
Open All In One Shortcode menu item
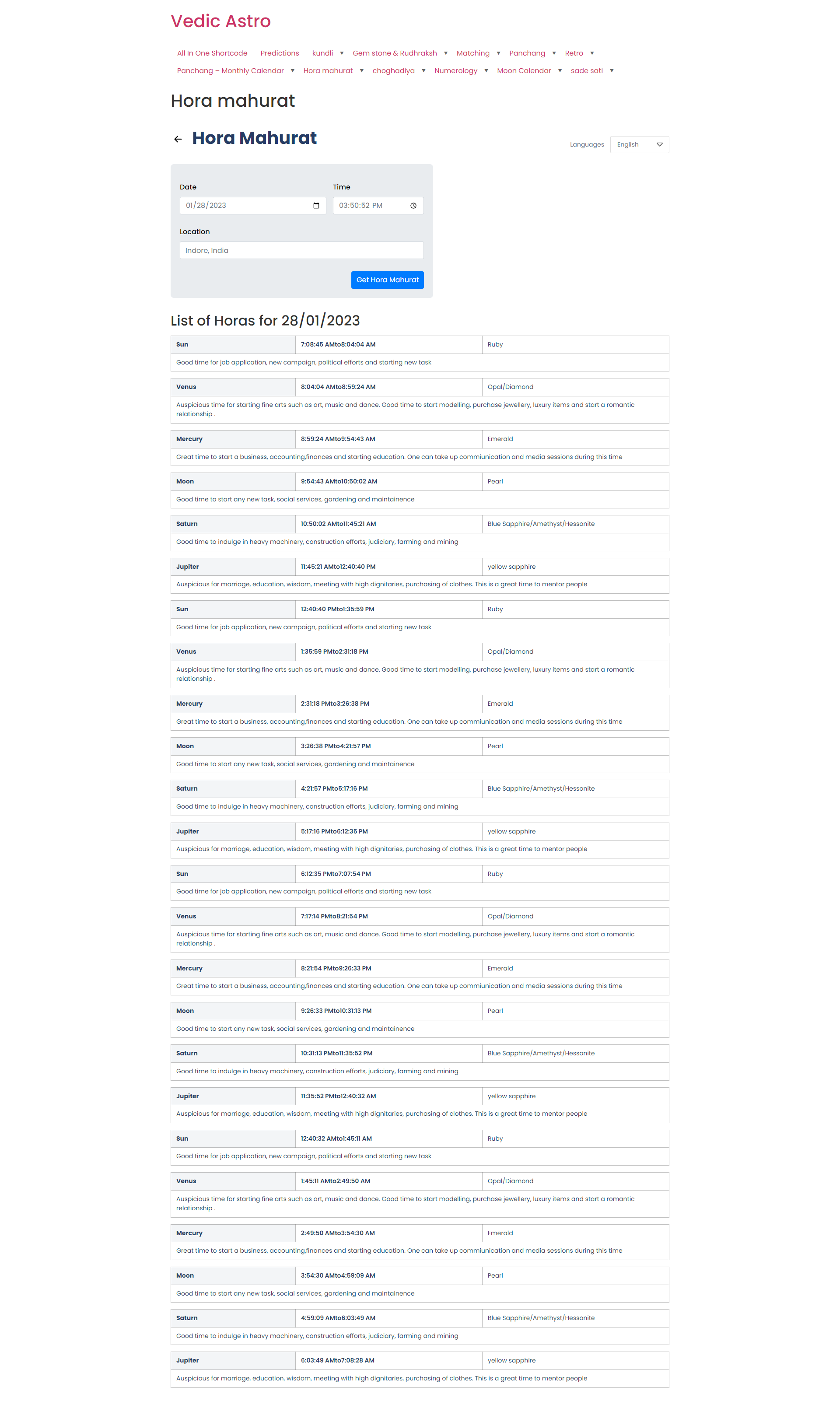(x=212, y=53)
